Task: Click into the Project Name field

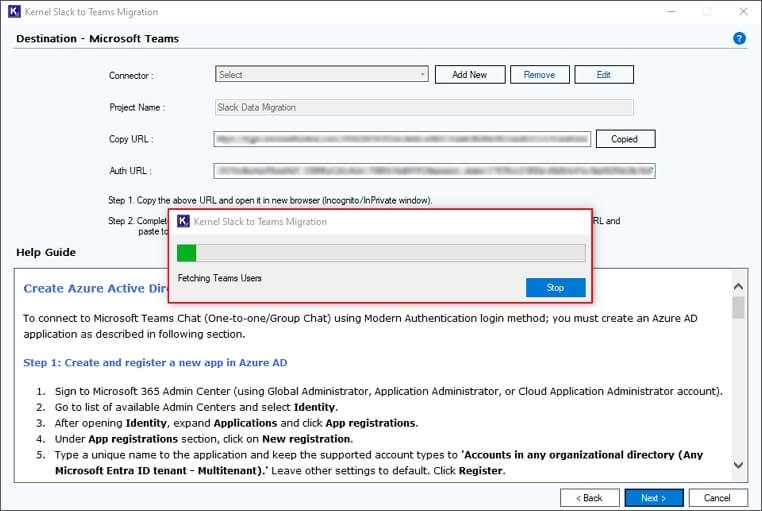Action: coord(424,107)
